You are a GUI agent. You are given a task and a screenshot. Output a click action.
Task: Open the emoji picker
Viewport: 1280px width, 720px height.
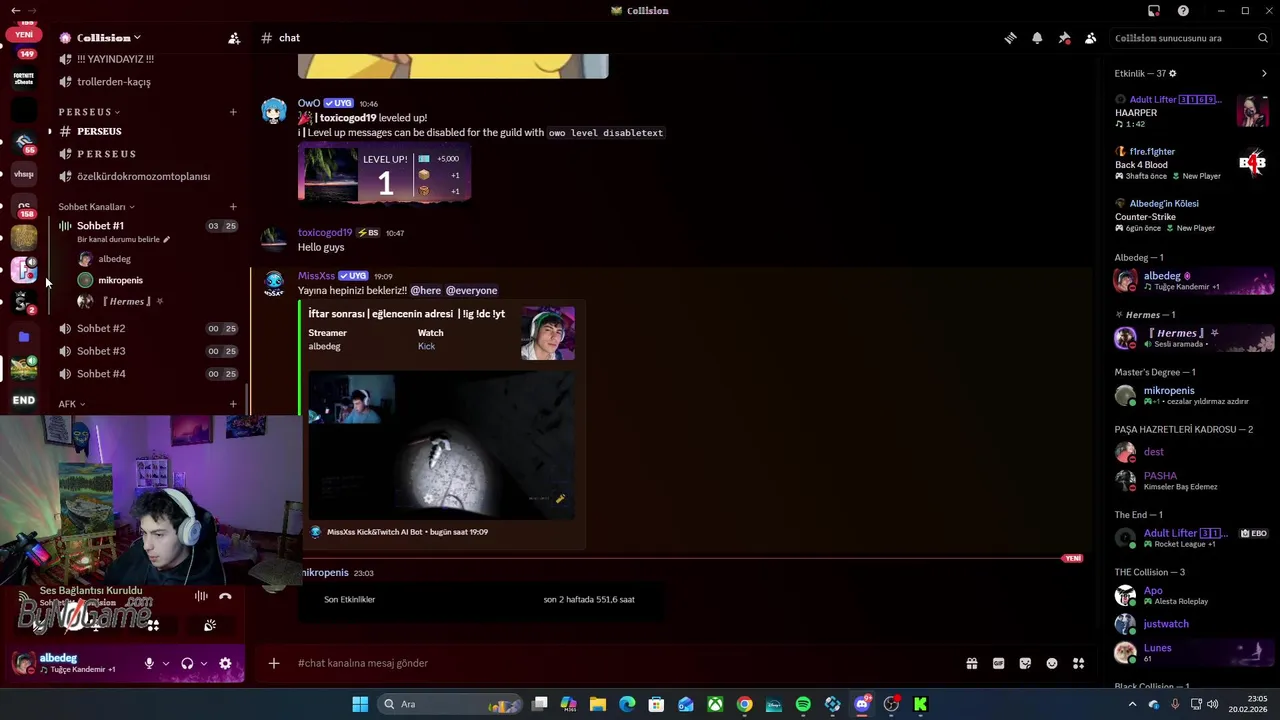click(1052, 663)
